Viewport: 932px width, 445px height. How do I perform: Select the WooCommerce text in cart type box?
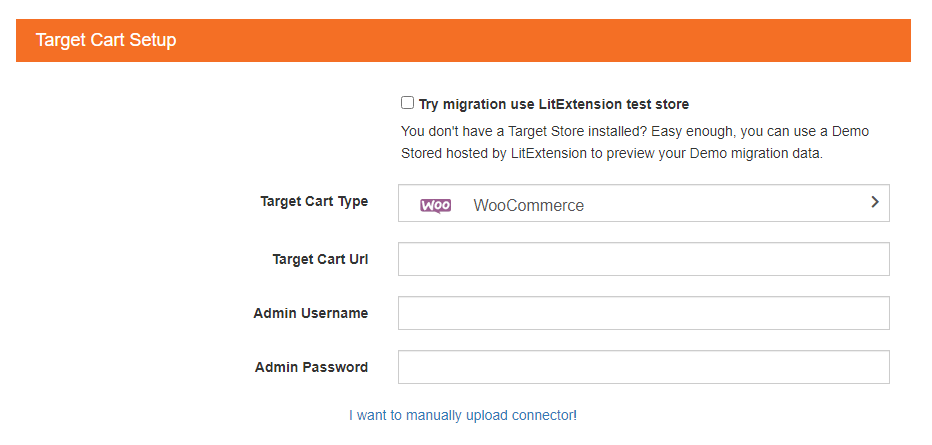(528, 206)
